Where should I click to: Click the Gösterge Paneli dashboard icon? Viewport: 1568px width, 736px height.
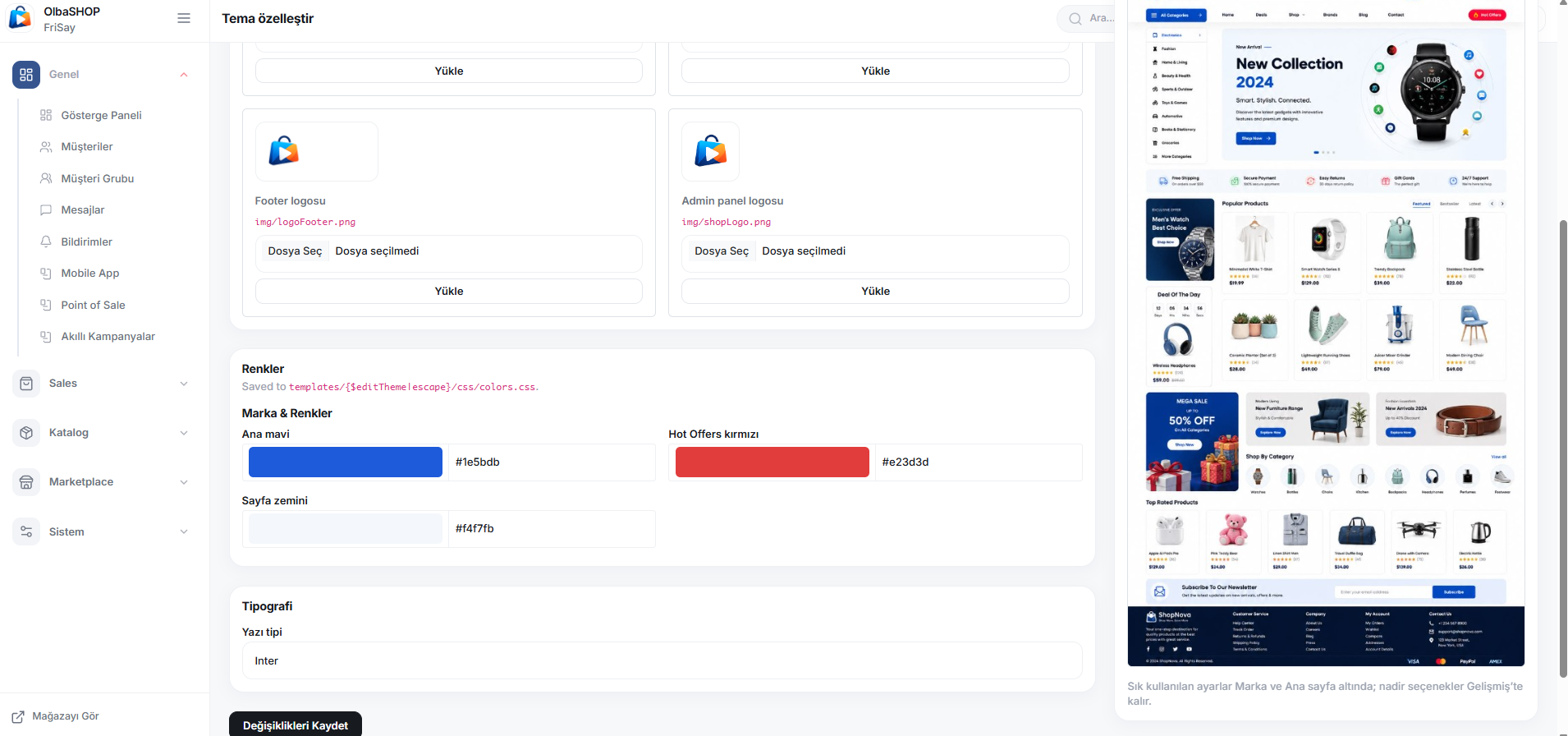pyautogui.click(x=46, y=115)
